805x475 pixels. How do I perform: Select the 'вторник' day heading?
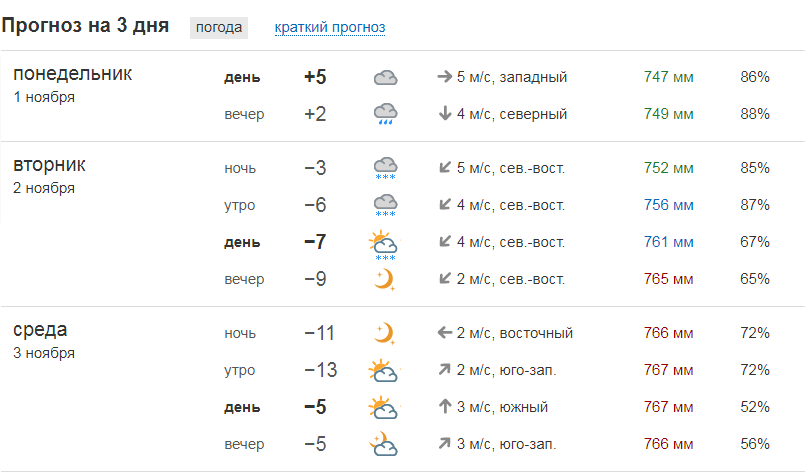point(49,165)
